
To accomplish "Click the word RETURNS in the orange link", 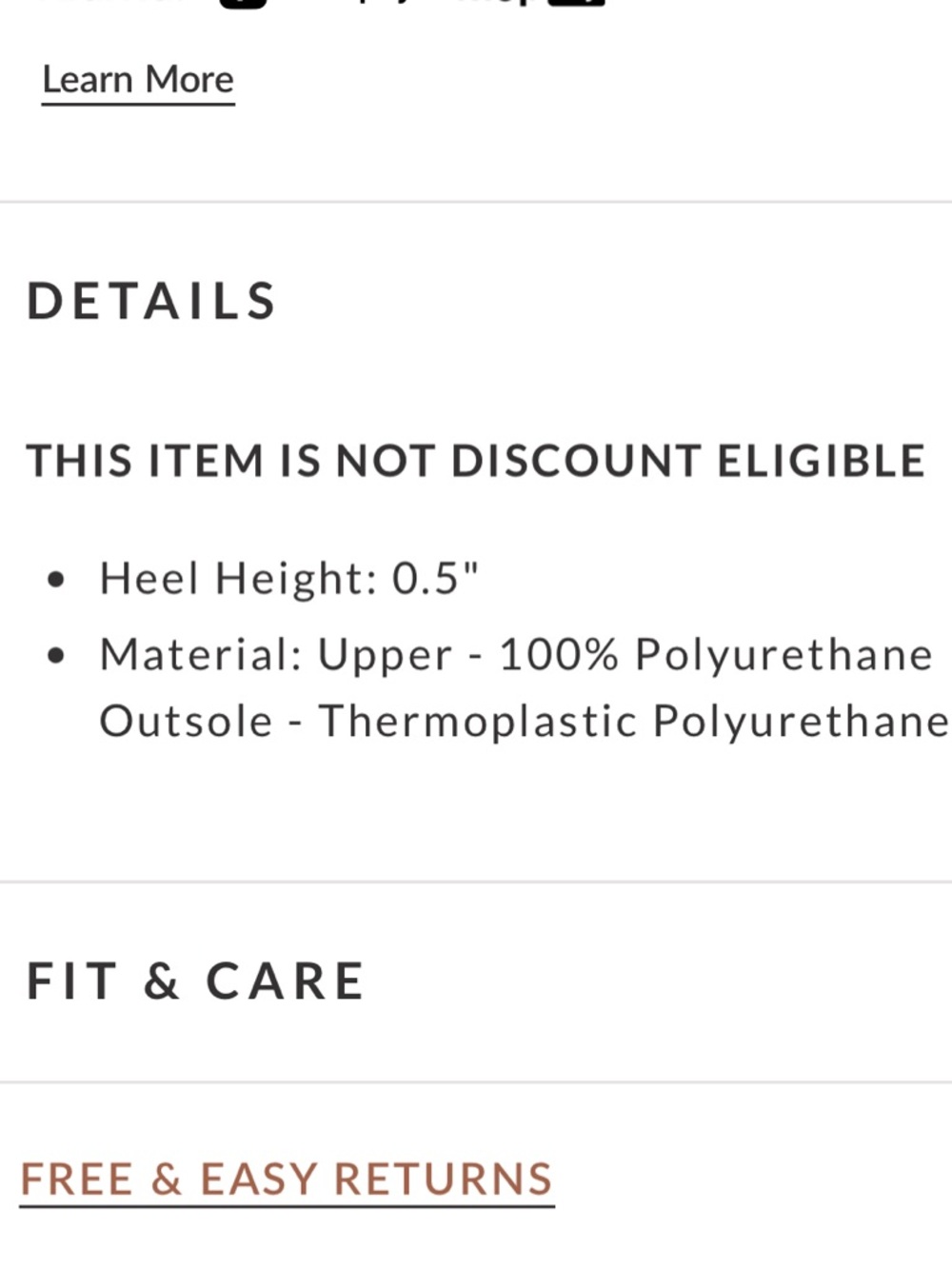I will 444,1179.
